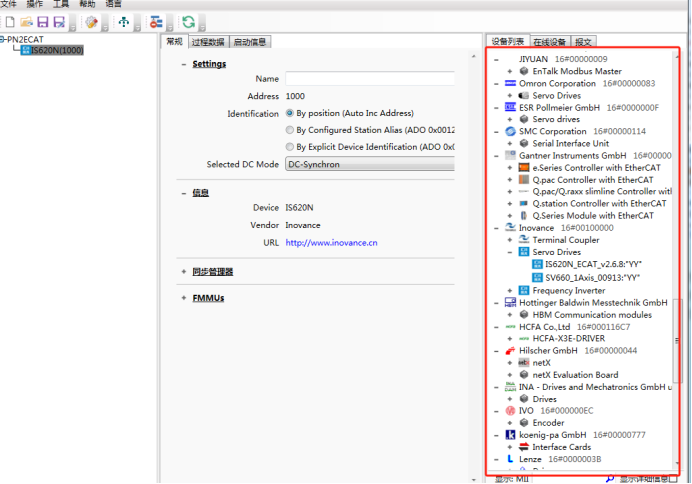Collapse the Inovance Servo Drives node
The image size is (692, 484).
(x=510, y=252)
